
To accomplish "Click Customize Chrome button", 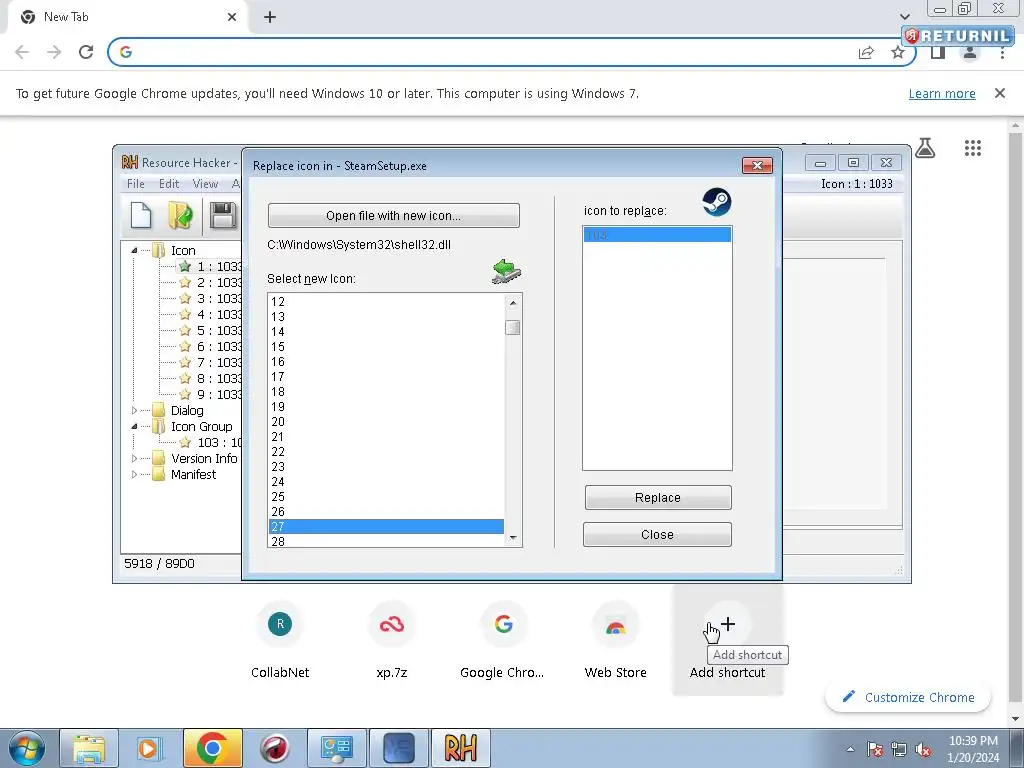I will (908, 697).
